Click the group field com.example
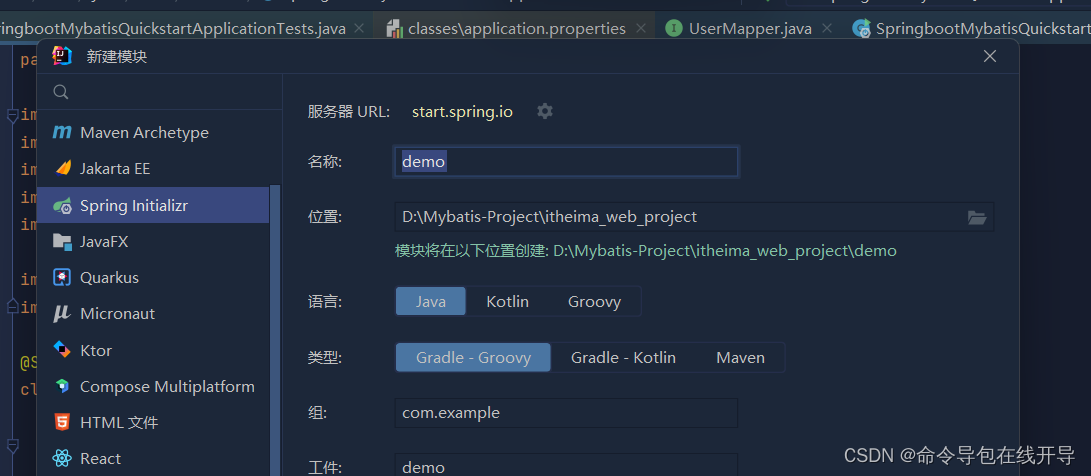 pos(566,413)
